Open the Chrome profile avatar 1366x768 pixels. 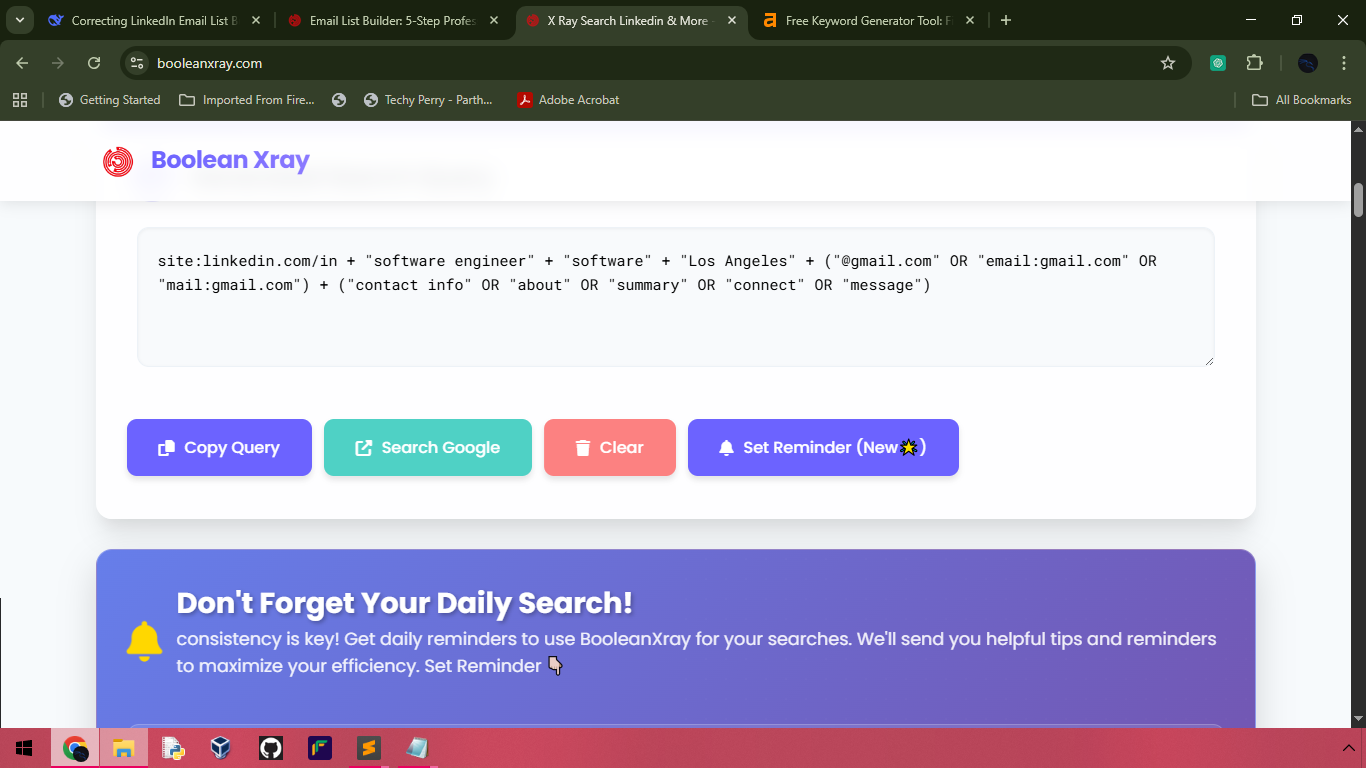coord(1307,63)
